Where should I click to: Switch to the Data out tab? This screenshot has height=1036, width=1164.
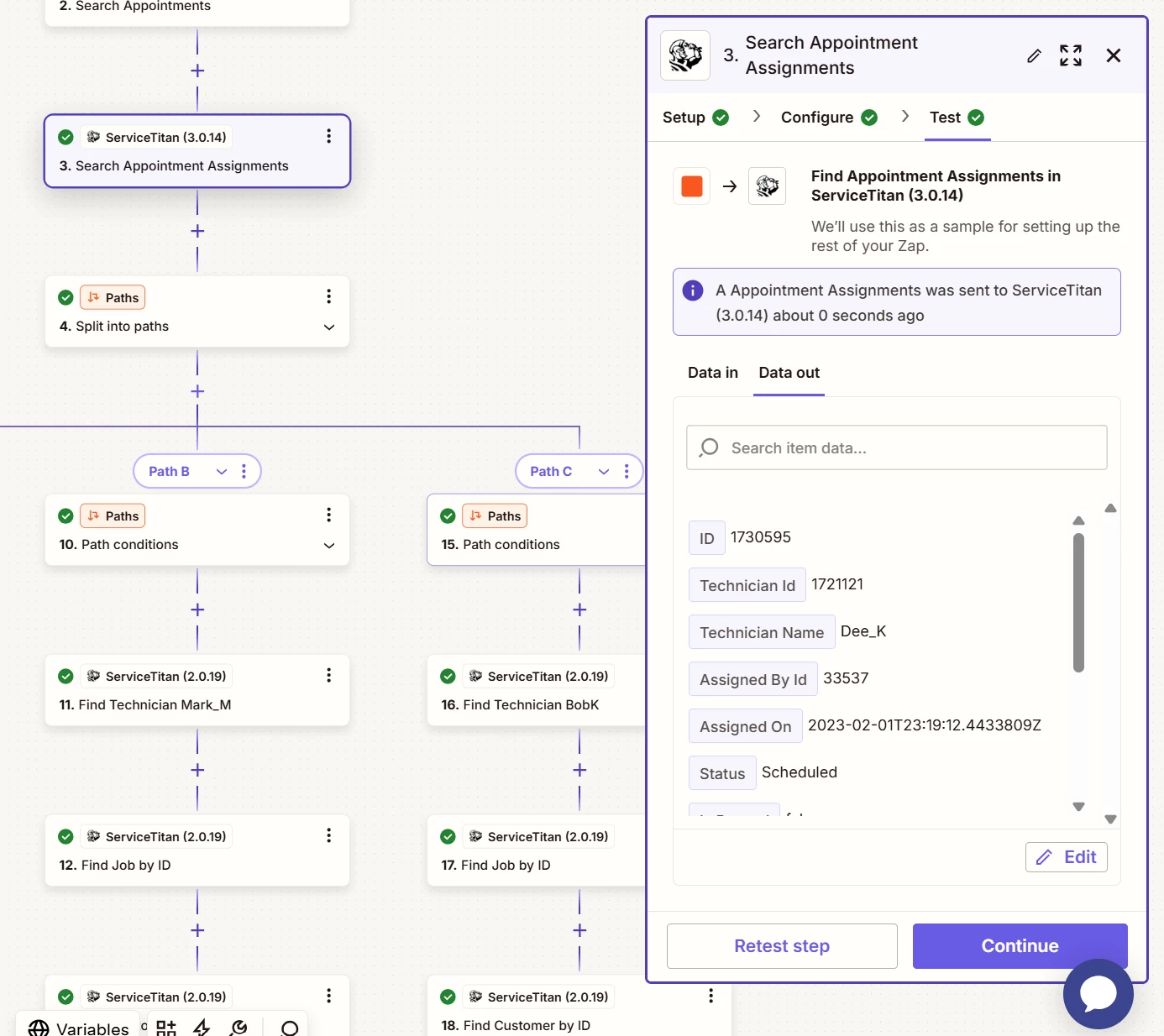(x=789, y=373)
